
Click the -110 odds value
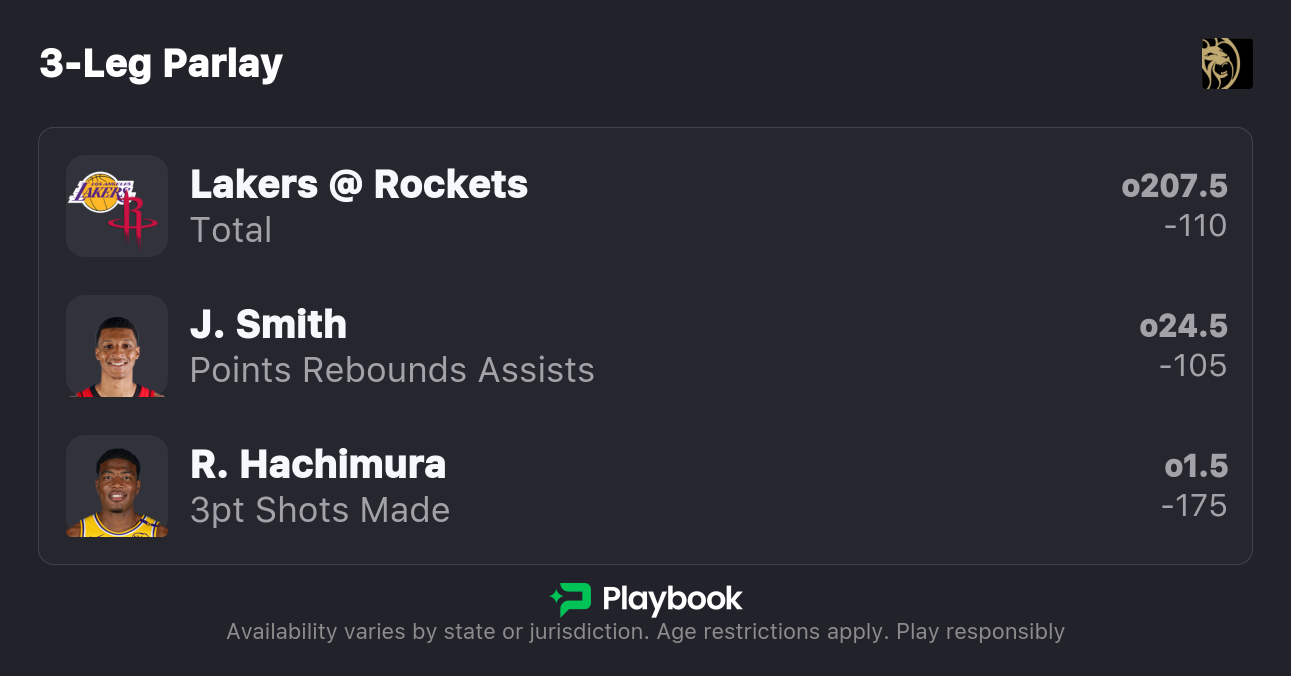pyautogui.click(x=1195, y=226)
